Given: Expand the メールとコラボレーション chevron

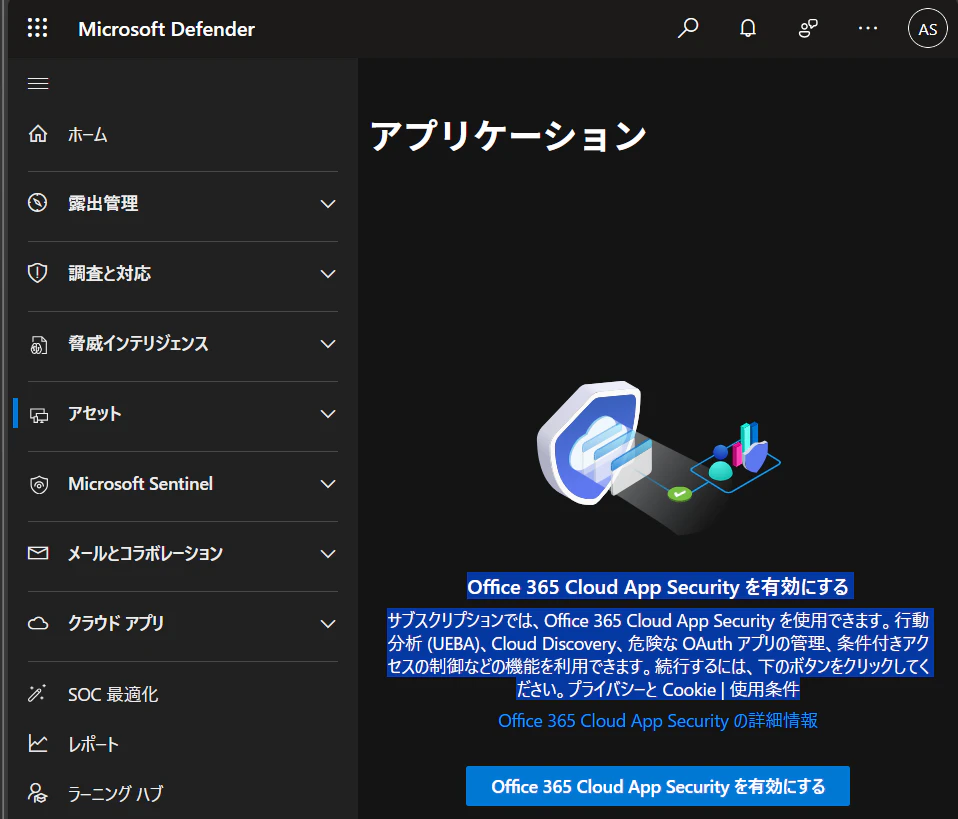Looking at the screenshot, I should [x=328, y=554].
